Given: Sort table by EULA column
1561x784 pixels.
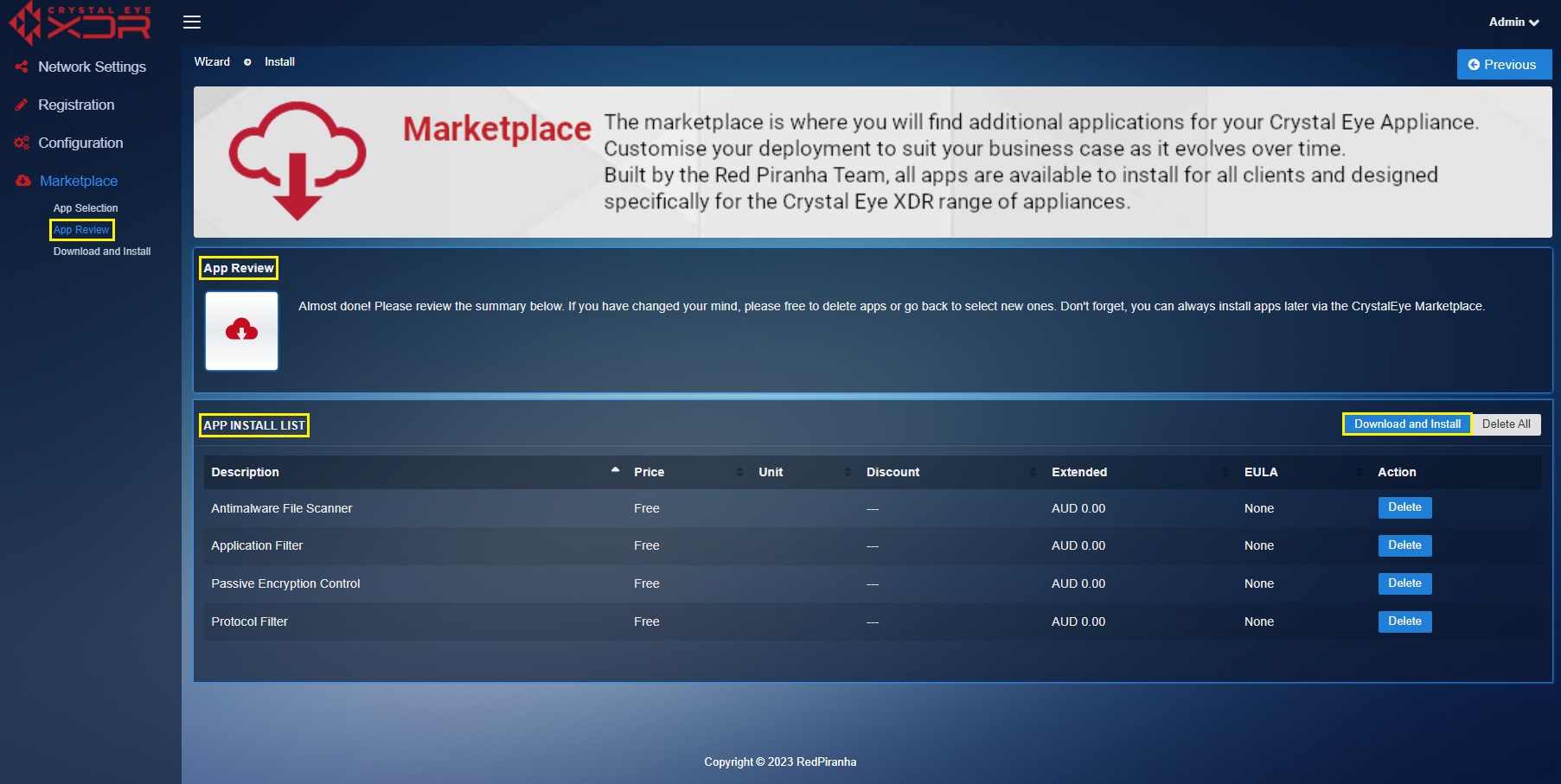Looking at the screenshot, I should point(1303,472).
